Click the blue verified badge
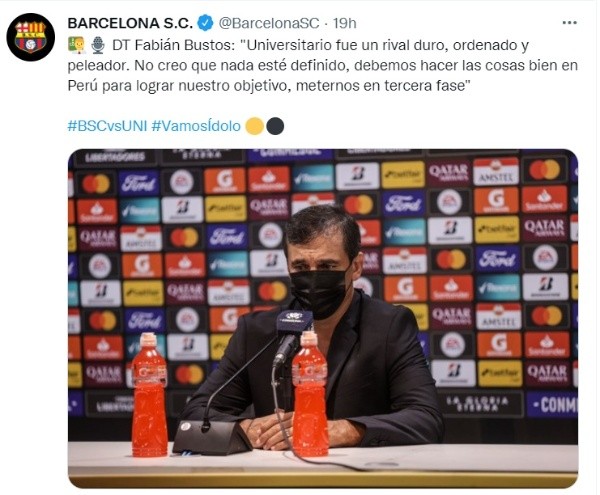Image resolution: width=600 pixels, height=495 pixels. (205, 23)
